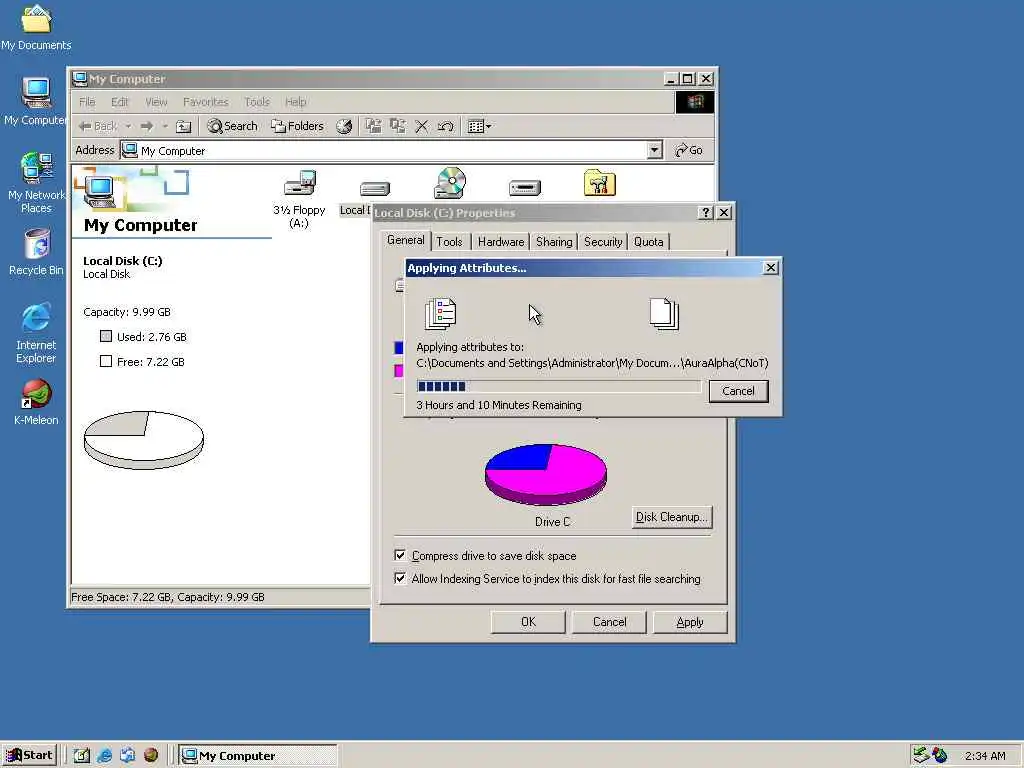
Task: Click the Copy To toolbar icon
Action: click(x=398, y=126)
